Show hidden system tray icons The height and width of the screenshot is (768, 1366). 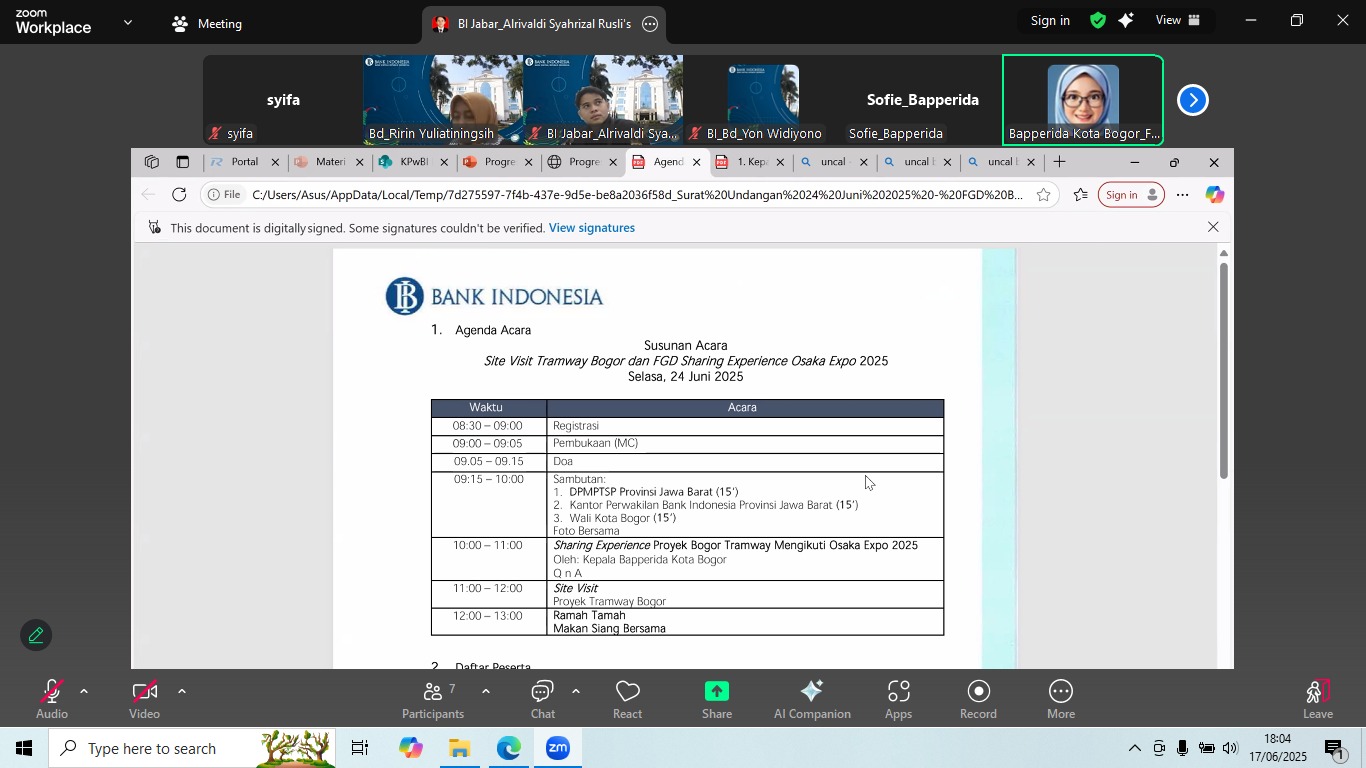coord(1134,748)
